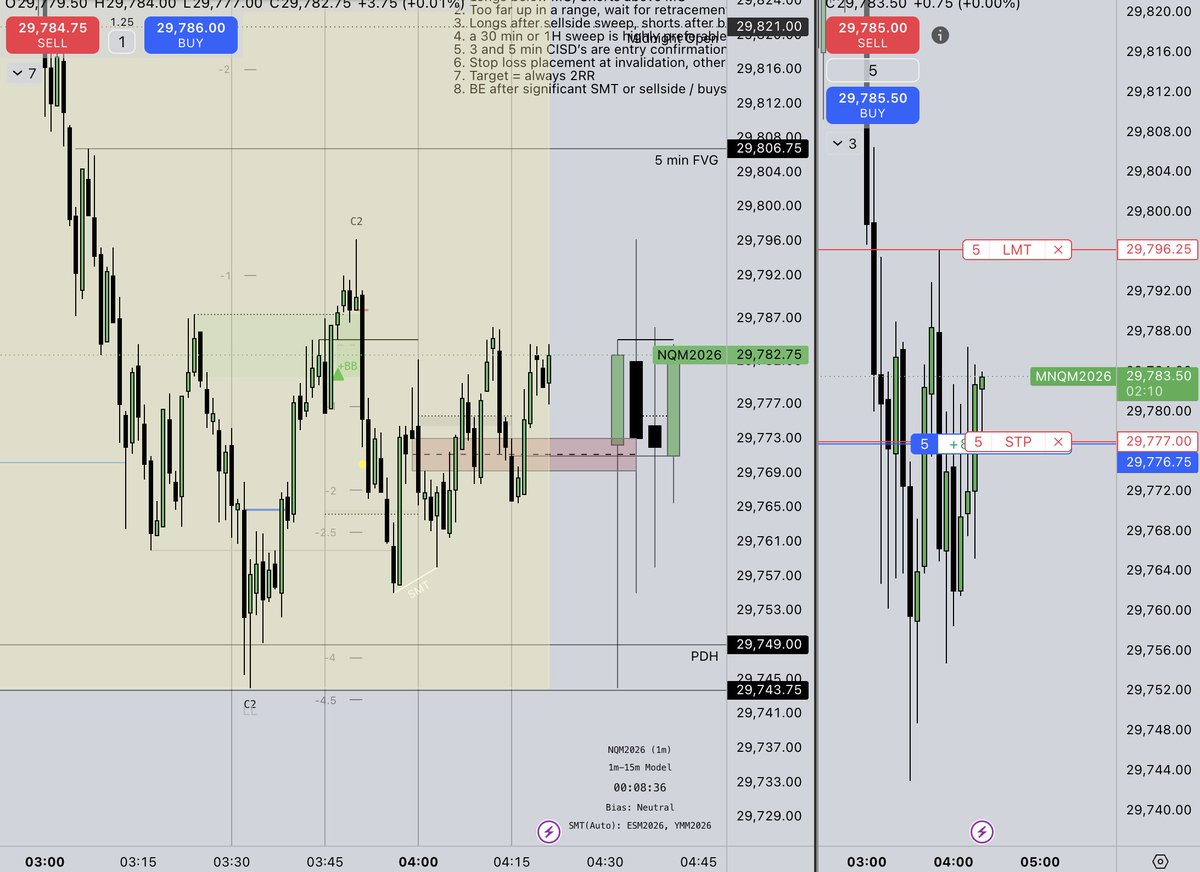The width and height of the screenshot is (1200, 872).
Task: Click the LMT order label on right chart
Action: tap(1016, 249)
